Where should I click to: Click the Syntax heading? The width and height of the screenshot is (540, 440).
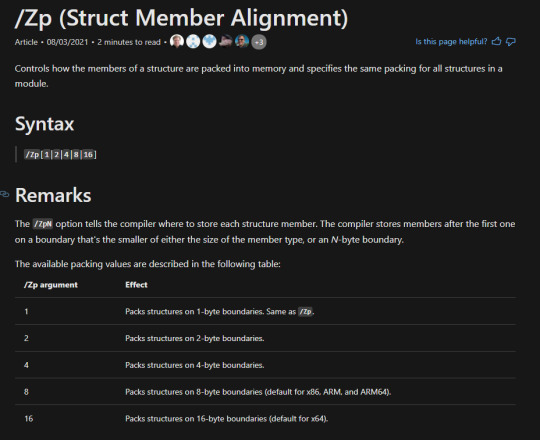44,124
